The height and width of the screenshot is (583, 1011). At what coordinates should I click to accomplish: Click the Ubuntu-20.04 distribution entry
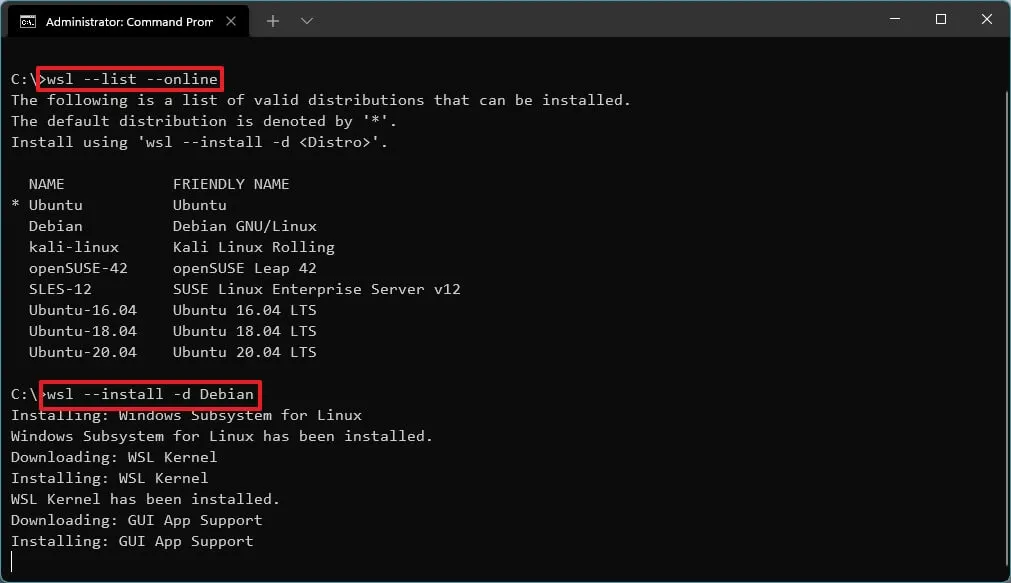[x=83, y=351]
